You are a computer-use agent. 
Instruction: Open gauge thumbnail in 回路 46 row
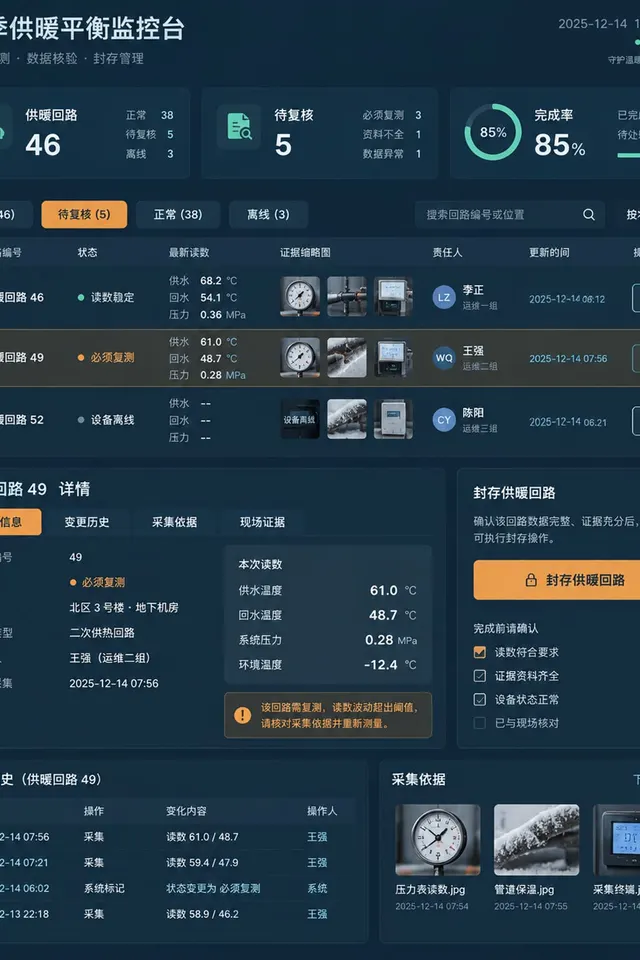coord(300,296)
